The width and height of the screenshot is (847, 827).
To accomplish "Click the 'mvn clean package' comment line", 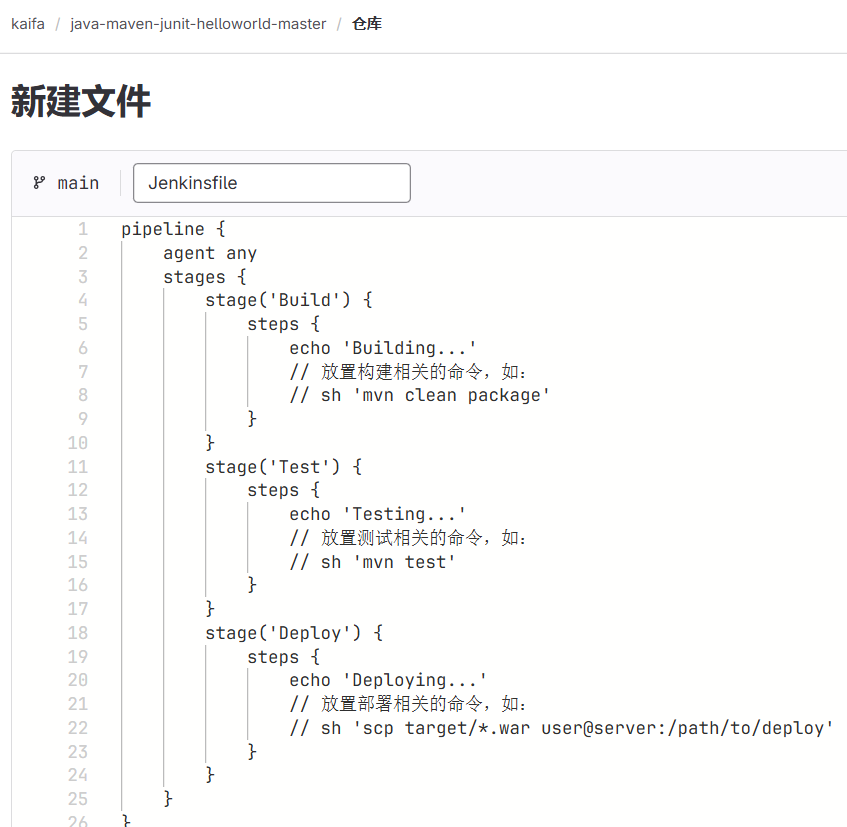I will point(420,395).
